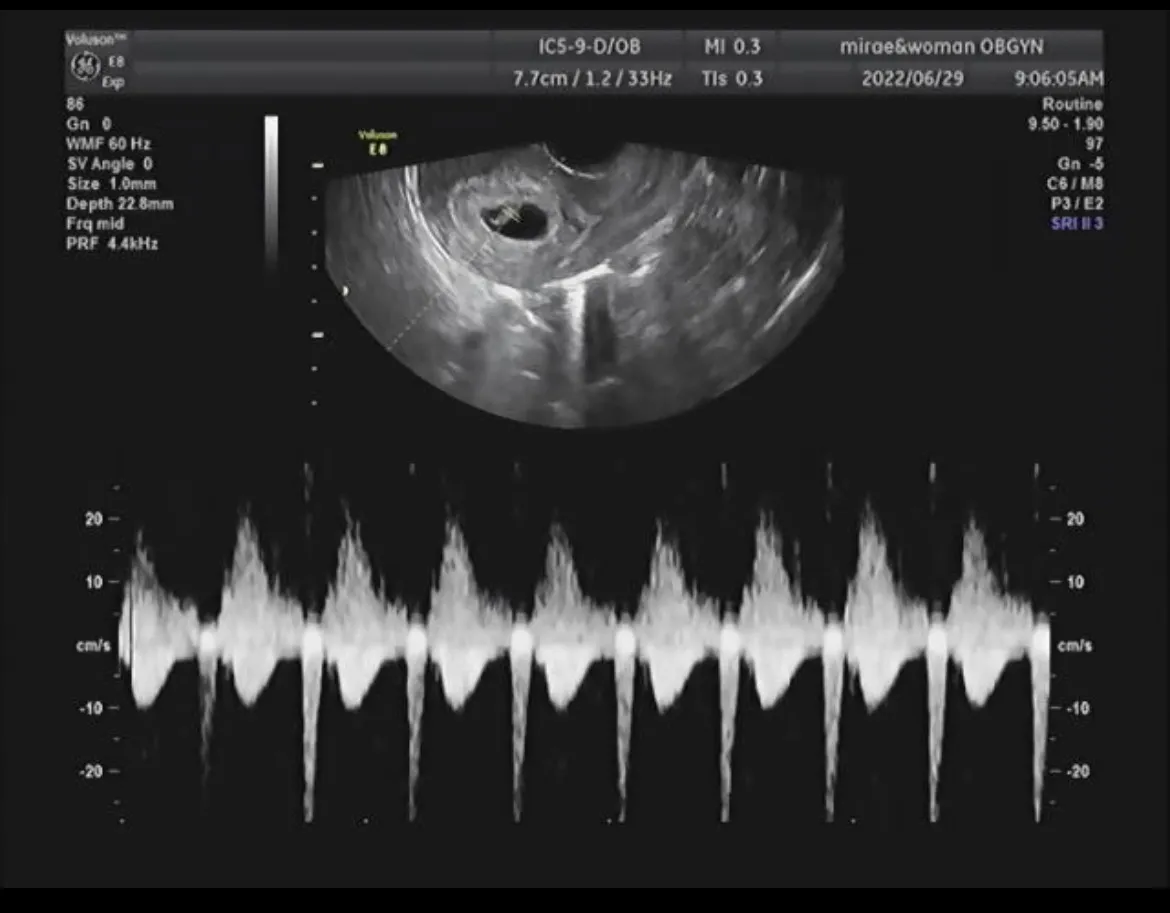
Task: Click the Gn 0 Doppler gain value
Action: tap(88, 124)
